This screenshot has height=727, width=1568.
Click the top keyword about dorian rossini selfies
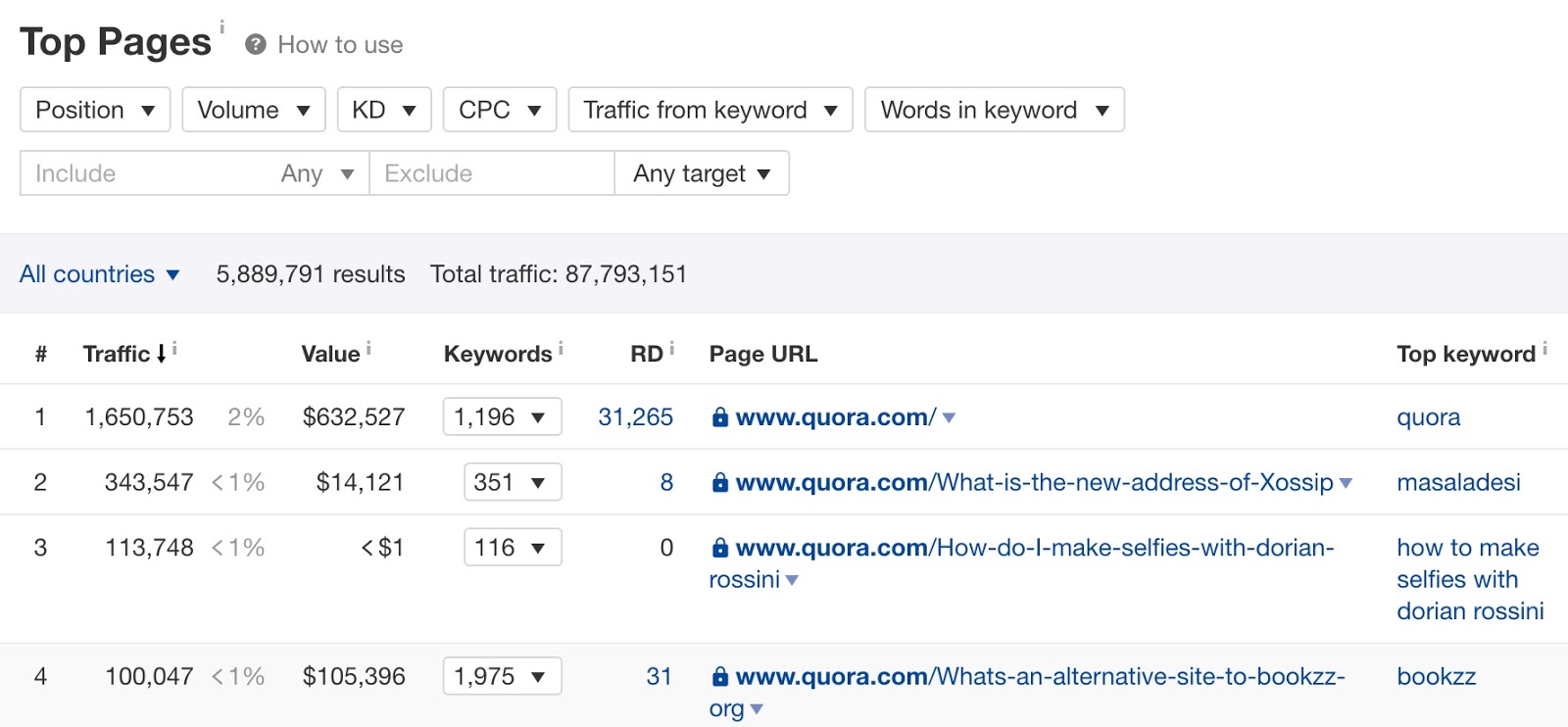tap(1471, 579)
